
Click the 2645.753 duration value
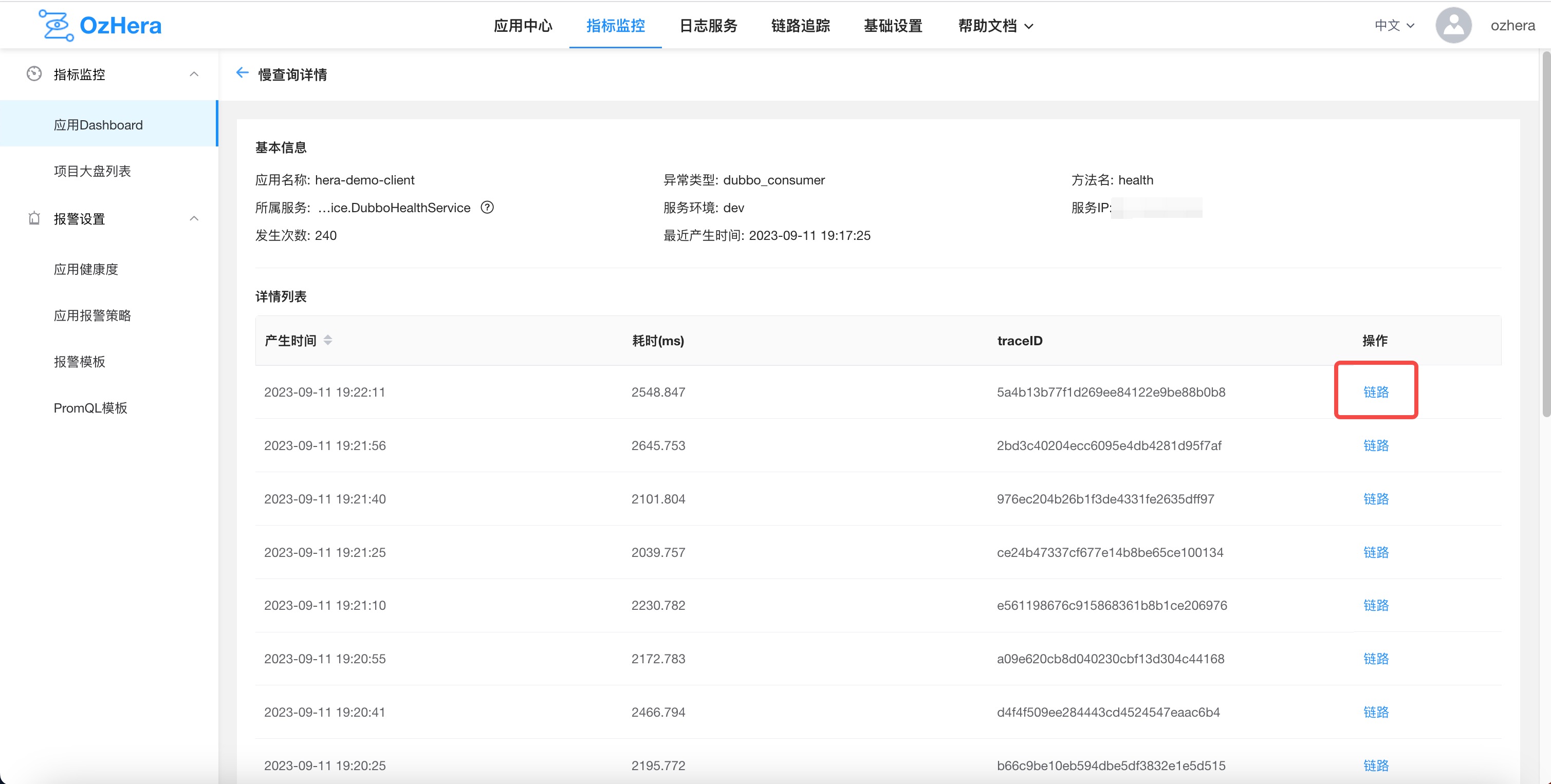658,445
